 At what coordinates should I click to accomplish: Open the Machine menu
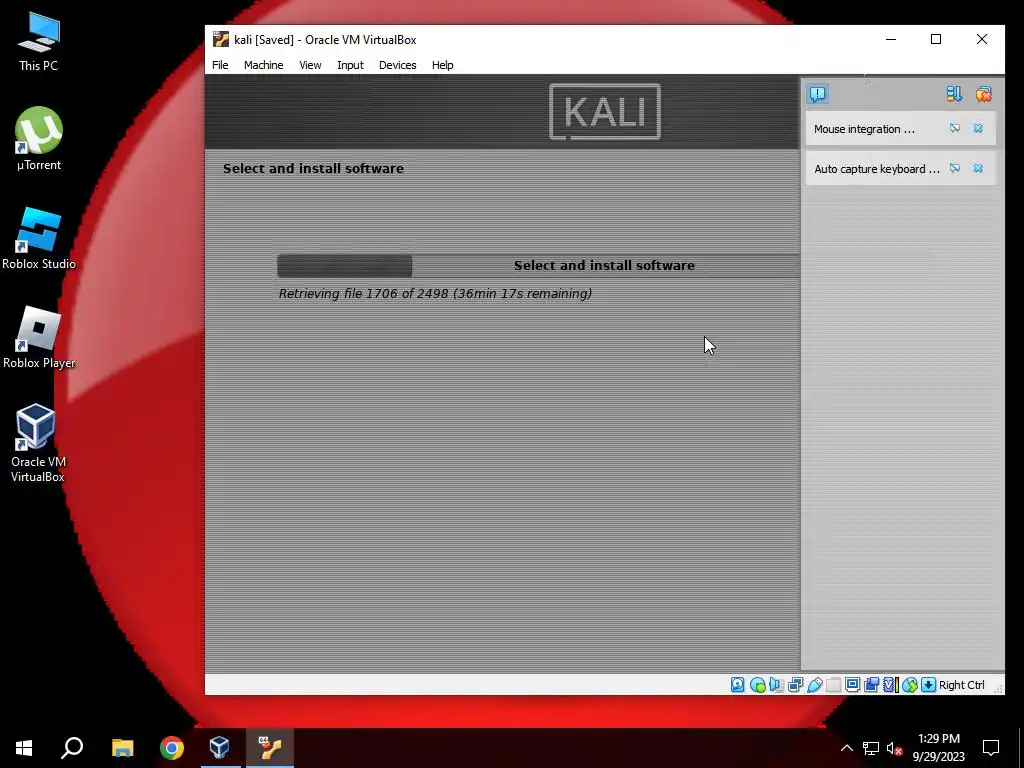[263, 65]
